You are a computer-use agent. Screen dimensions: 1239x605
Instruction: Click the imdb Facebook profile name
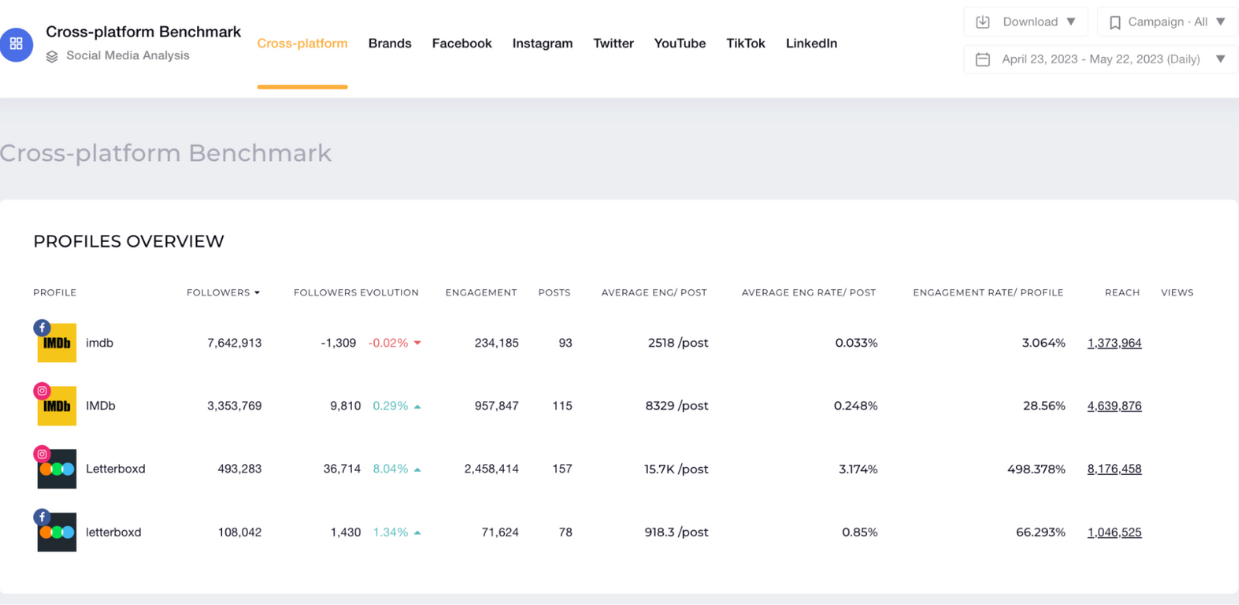coord(100,343)
